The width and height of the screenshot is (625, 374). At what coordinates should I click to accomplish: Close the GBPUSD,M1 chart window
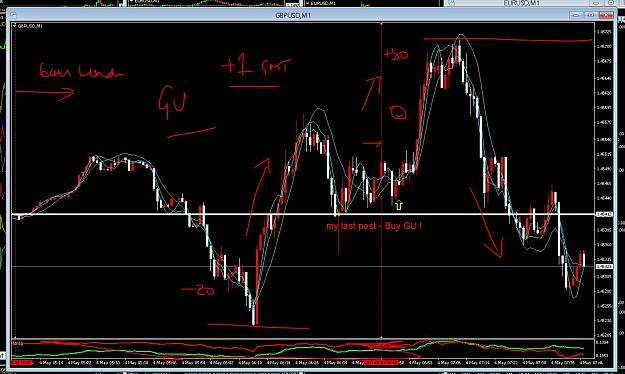[x=606, y=15]
